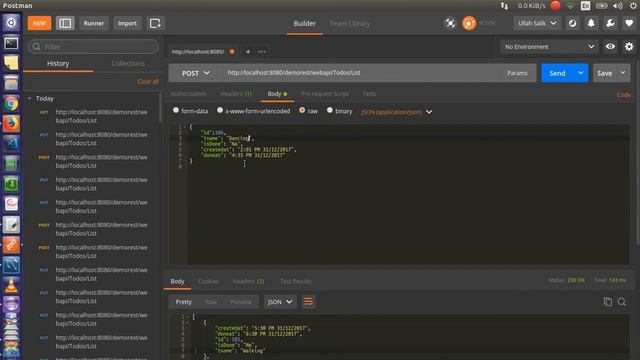Open the settings wrench icon

pyautogui.click(x=610, y=23)
